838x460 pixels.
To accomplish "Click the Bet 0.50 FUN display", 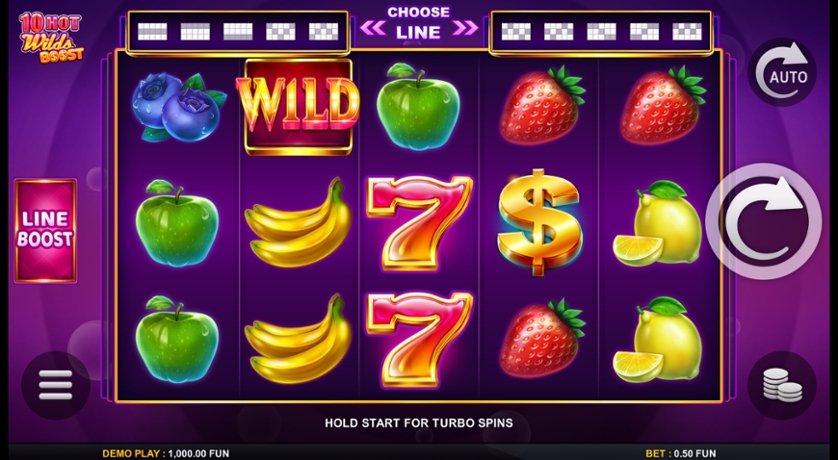I will (680, 454).
